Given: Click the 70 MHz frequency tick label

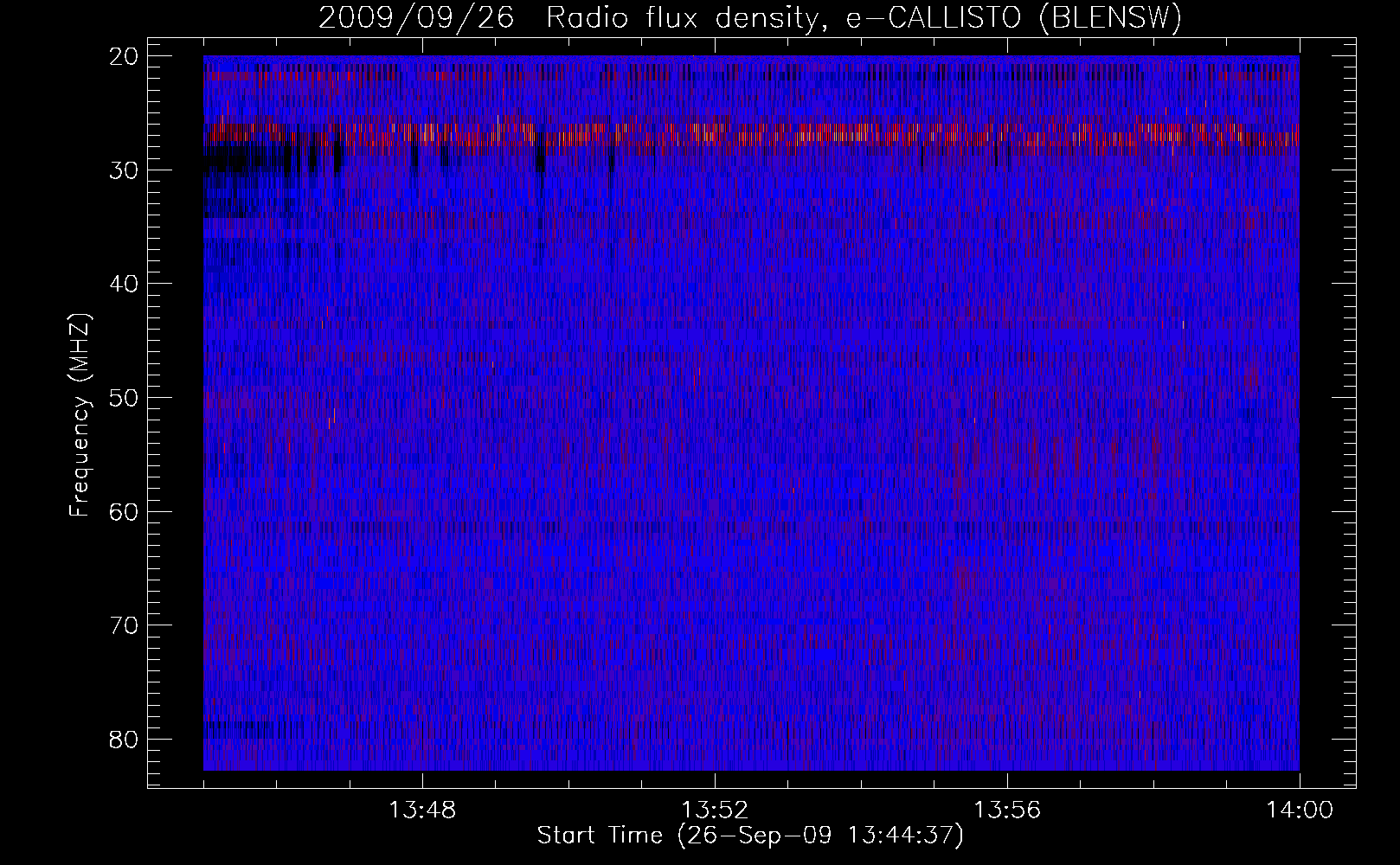Looking at the screenshot, I should 125,625.
